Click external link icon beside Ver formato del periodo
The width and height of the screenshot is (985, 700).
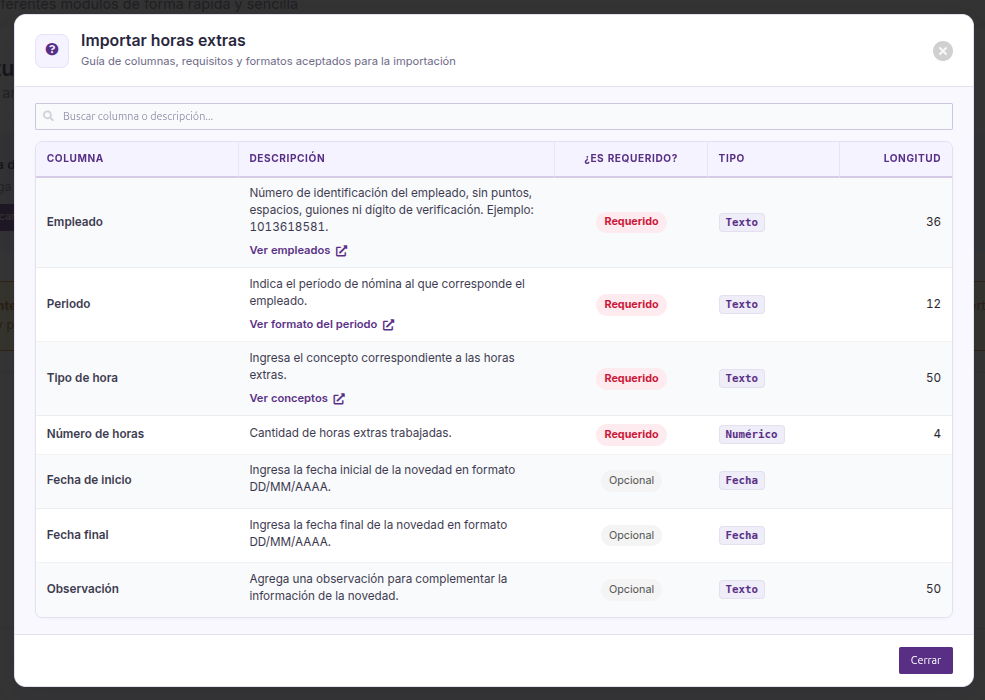point(388,325)
